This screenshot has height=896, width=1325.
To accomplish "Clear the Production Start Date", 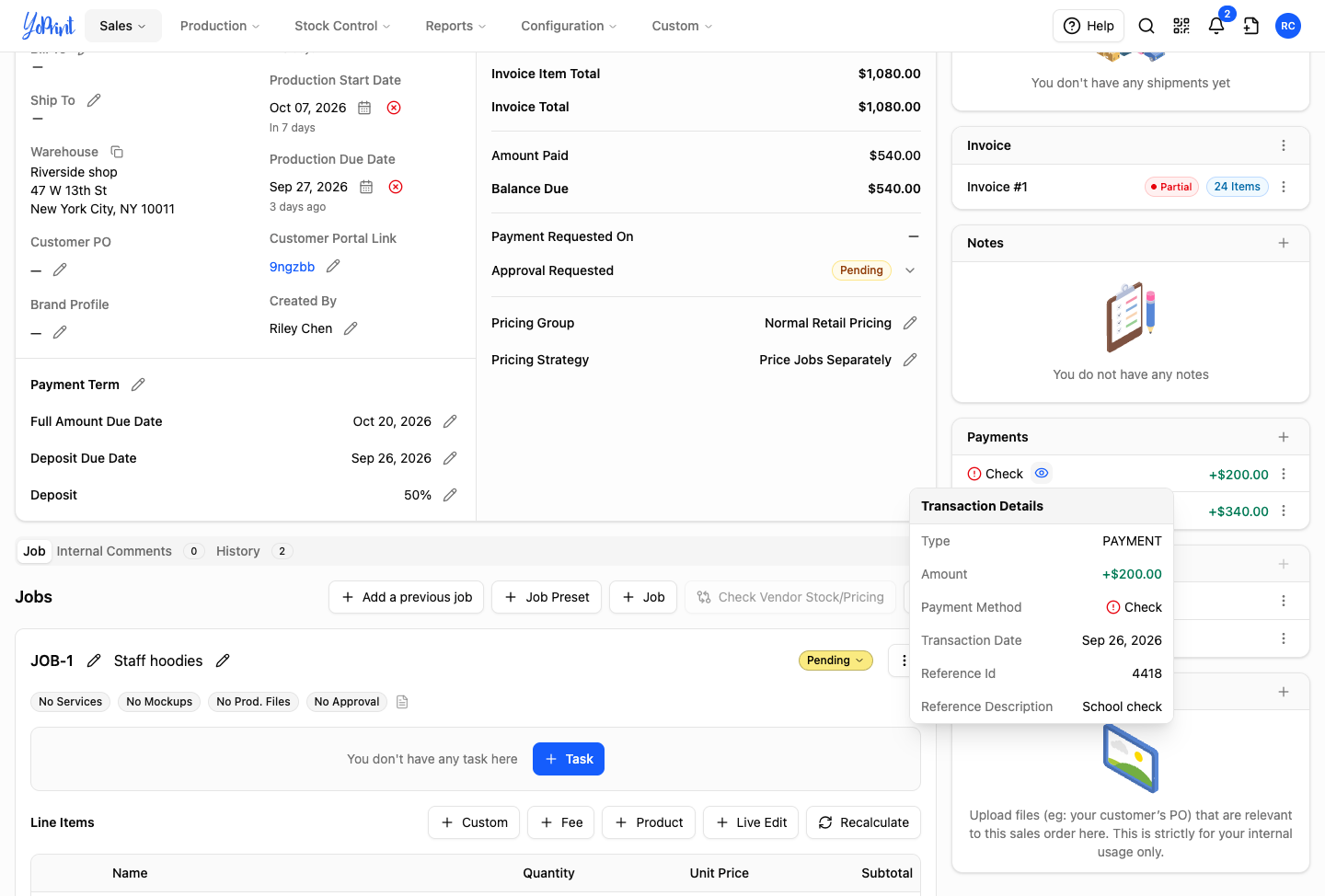I will coord(394,108).
